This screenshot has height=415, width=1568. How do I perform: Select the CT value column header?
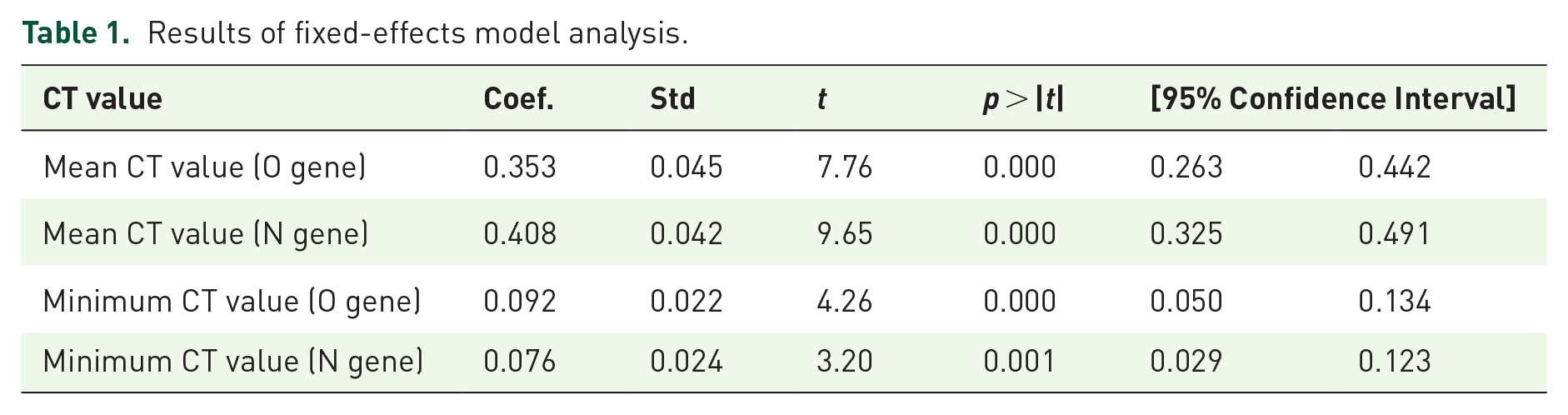click(102, 99)
